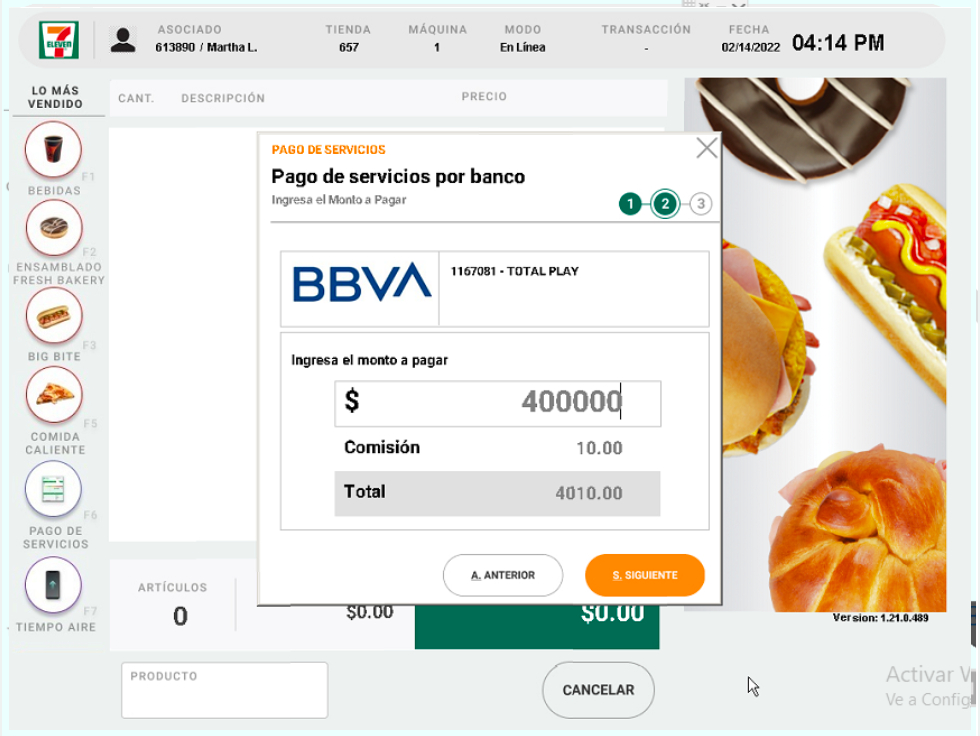Click the S. Siguiente button
Image resolution: width=980 pixels, height=736 pixels.
click(645, 575)
